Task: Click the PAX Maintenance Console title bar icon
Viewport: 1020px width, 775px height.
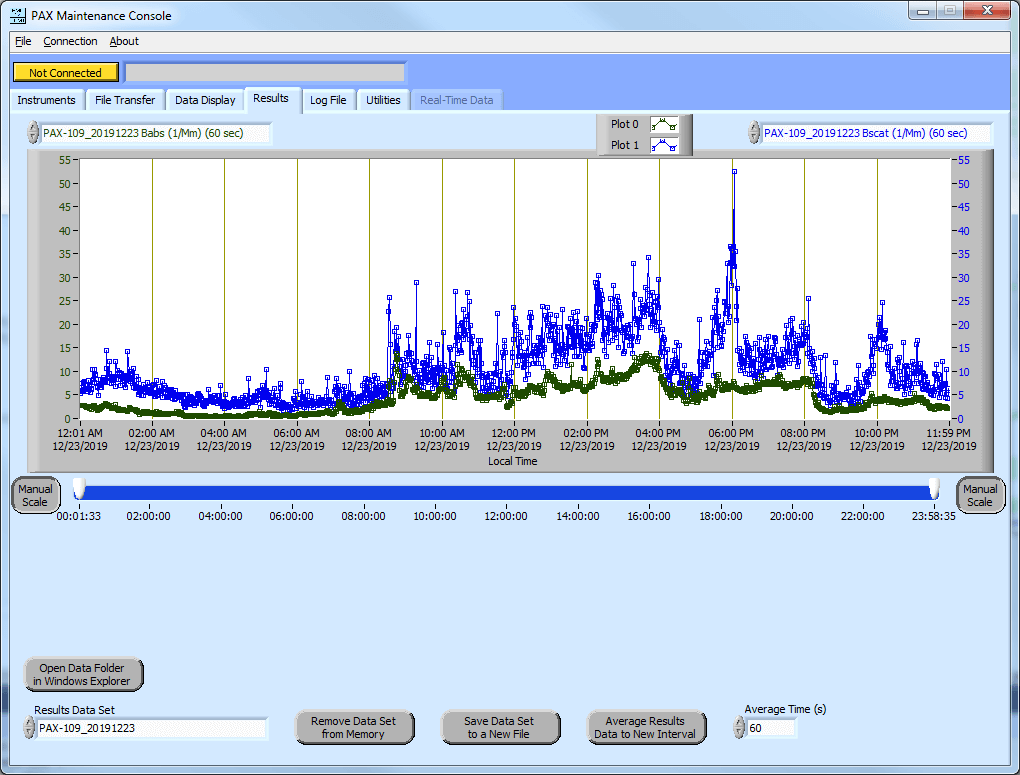Action: [x=17, y=15]
